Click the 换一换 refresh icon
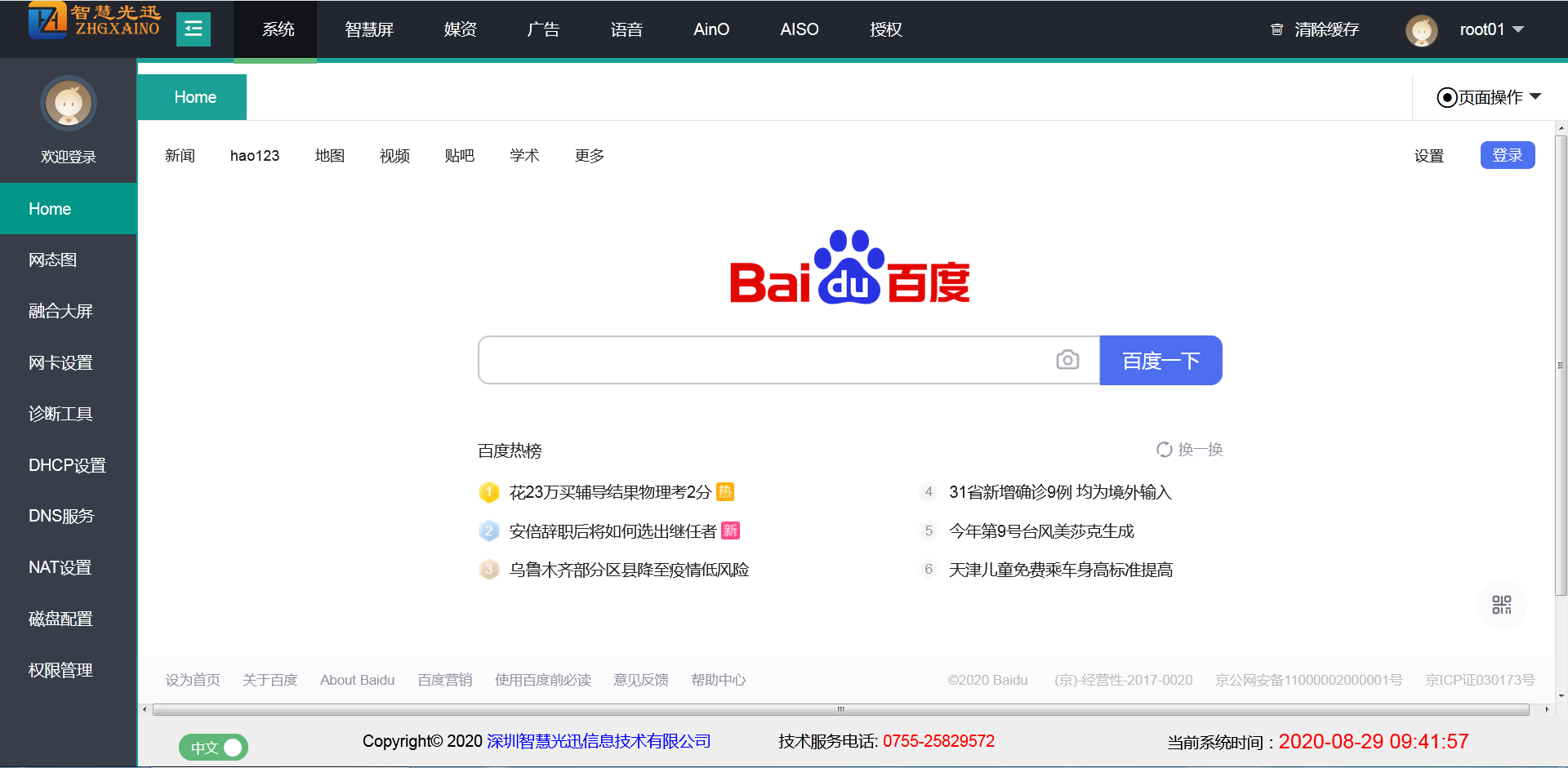This screenshot has width=1568, height=768. point(1164,450)
